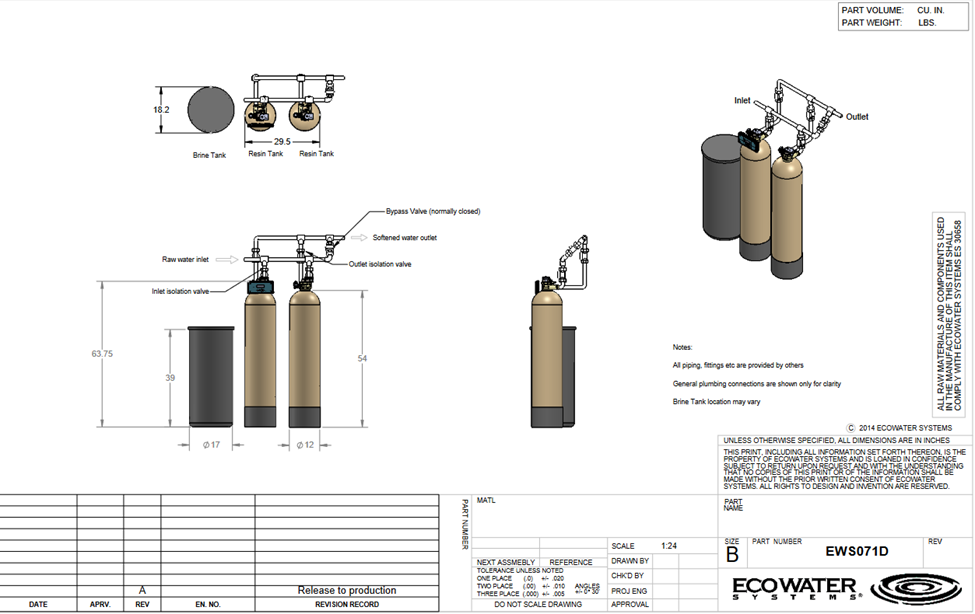Click the side view resin tank drawing

[x=547, y=358]
